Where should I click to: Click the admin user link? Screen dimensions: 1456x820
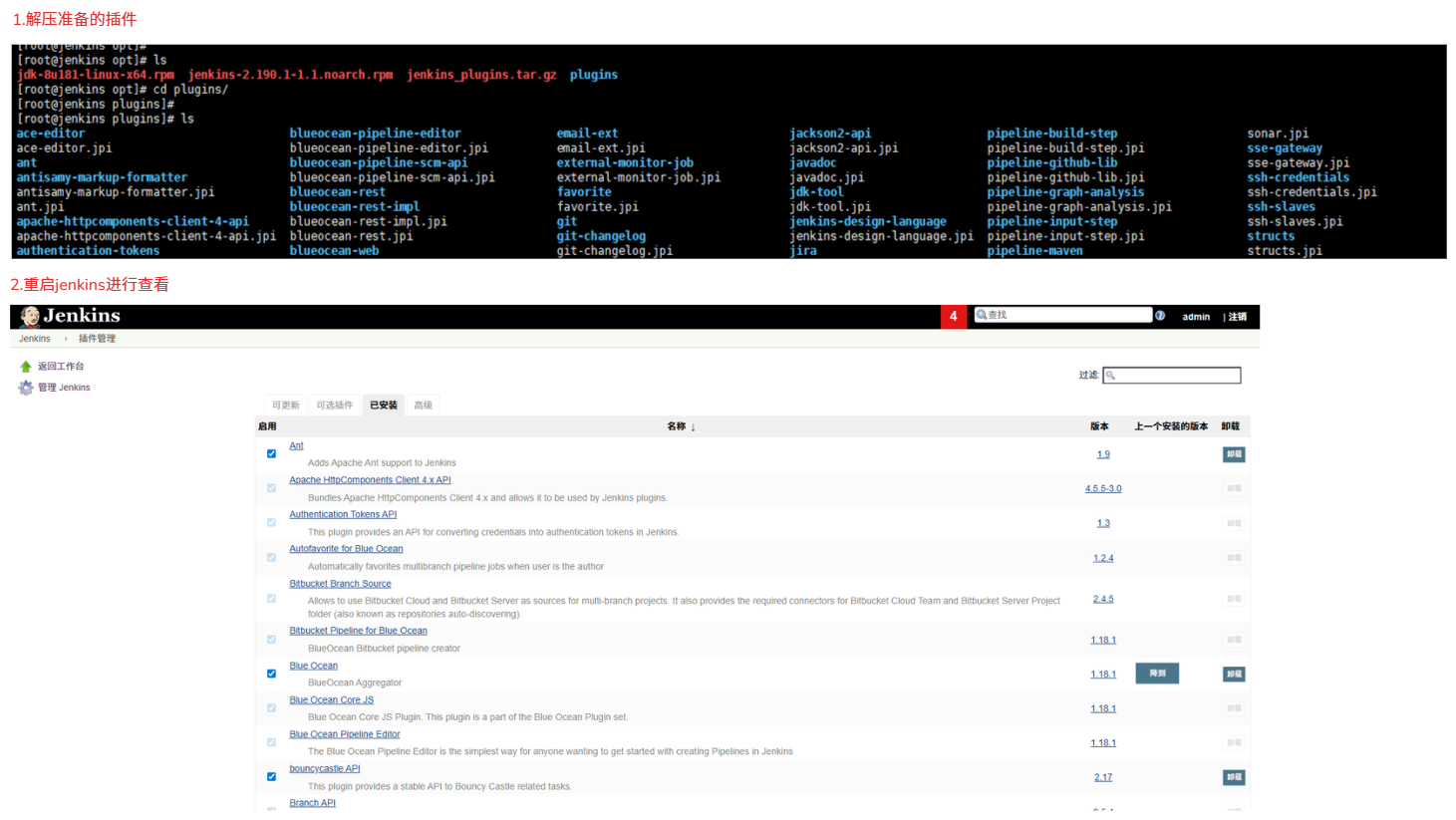tap(1196, 317)
